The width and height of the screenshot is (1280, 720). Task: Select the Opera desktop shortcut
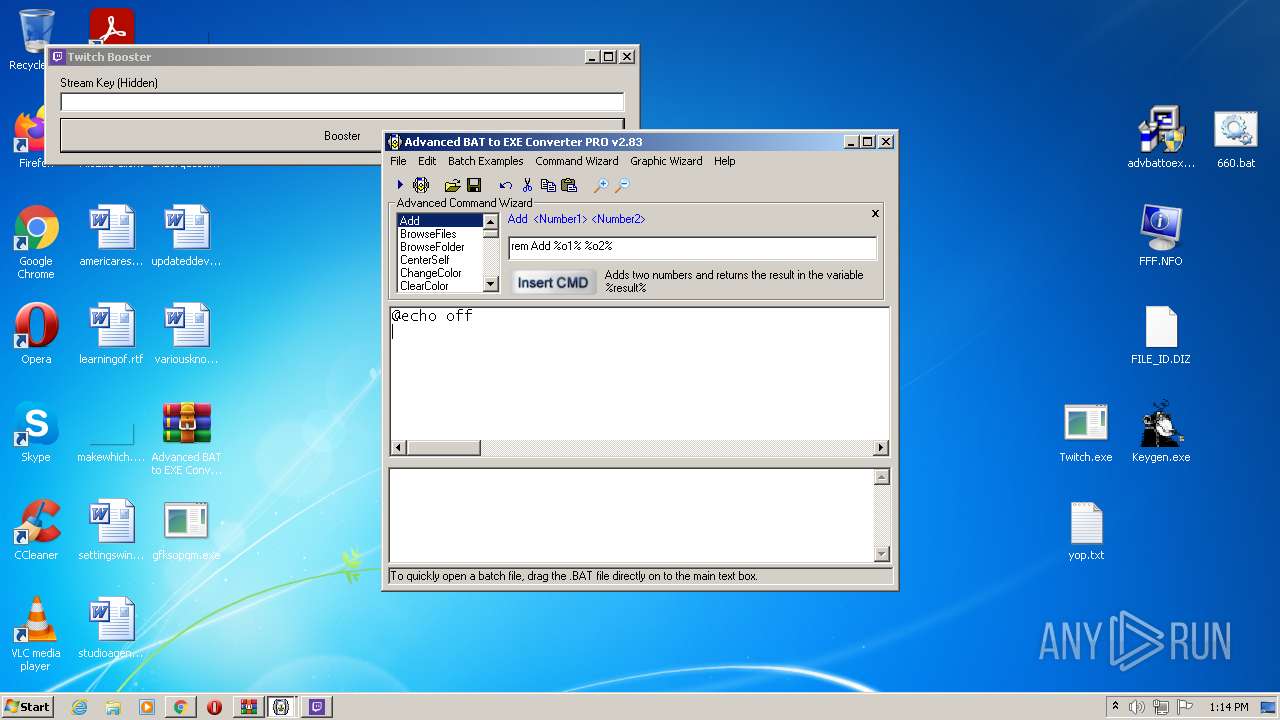[36, 334]
